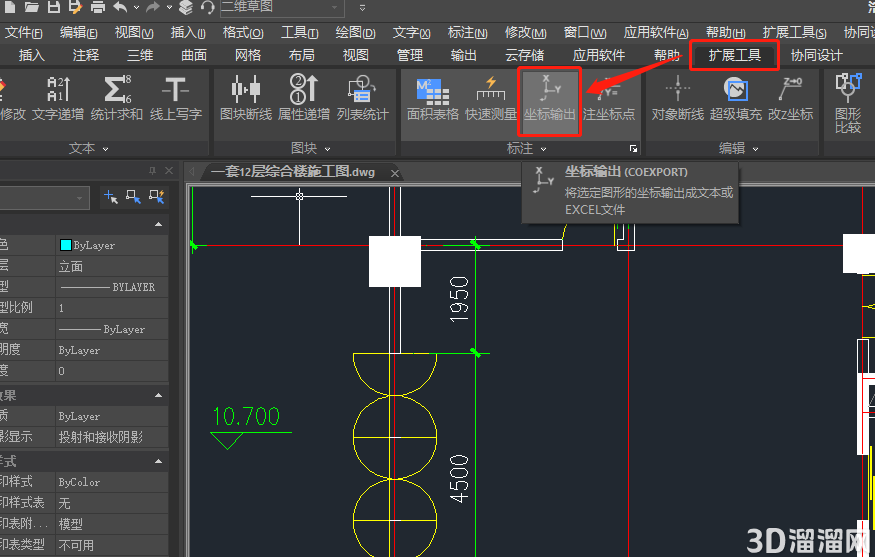
Task: Select the 超级填充 tool
Action: point(735,99)
